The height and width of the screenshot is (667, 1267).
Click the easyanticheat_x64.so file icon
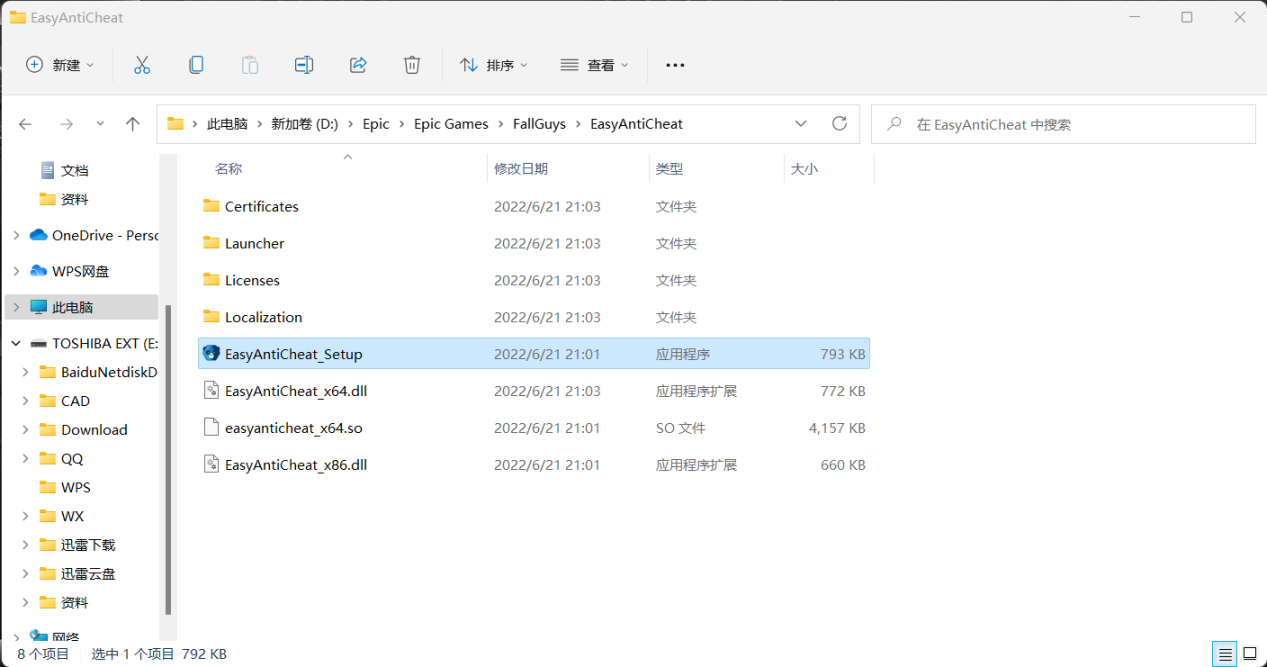211,428
